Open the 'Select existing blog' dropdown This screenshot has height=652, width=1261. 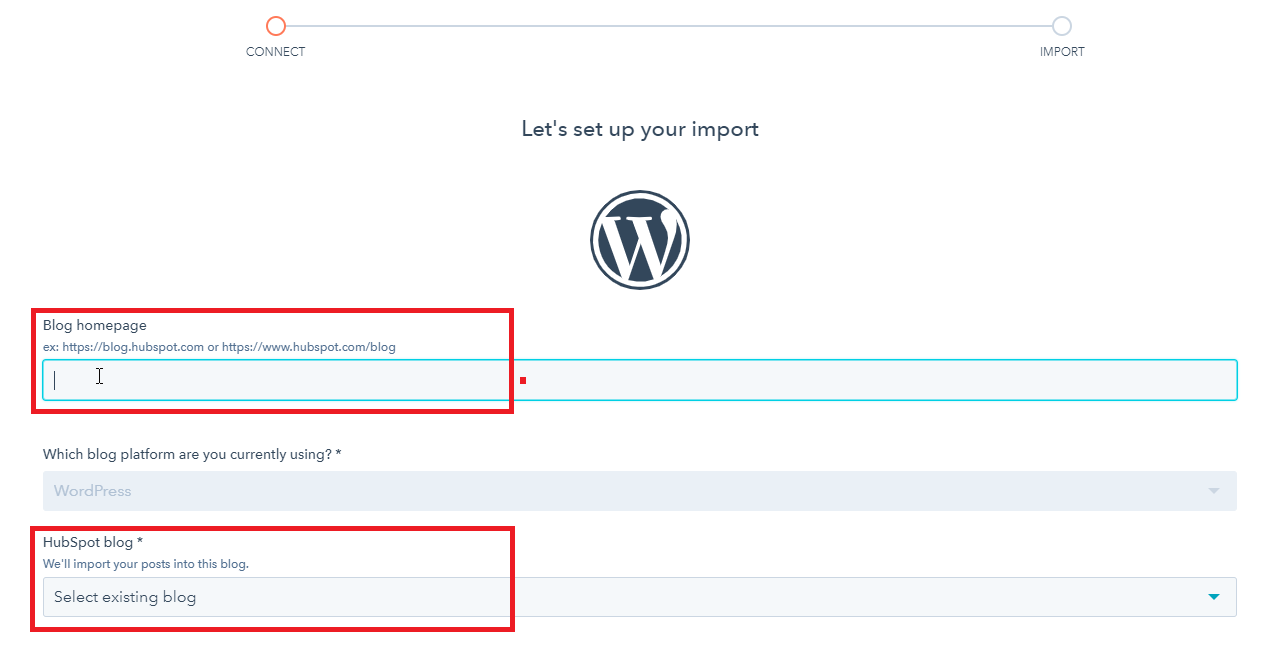(x=638, y=597)
